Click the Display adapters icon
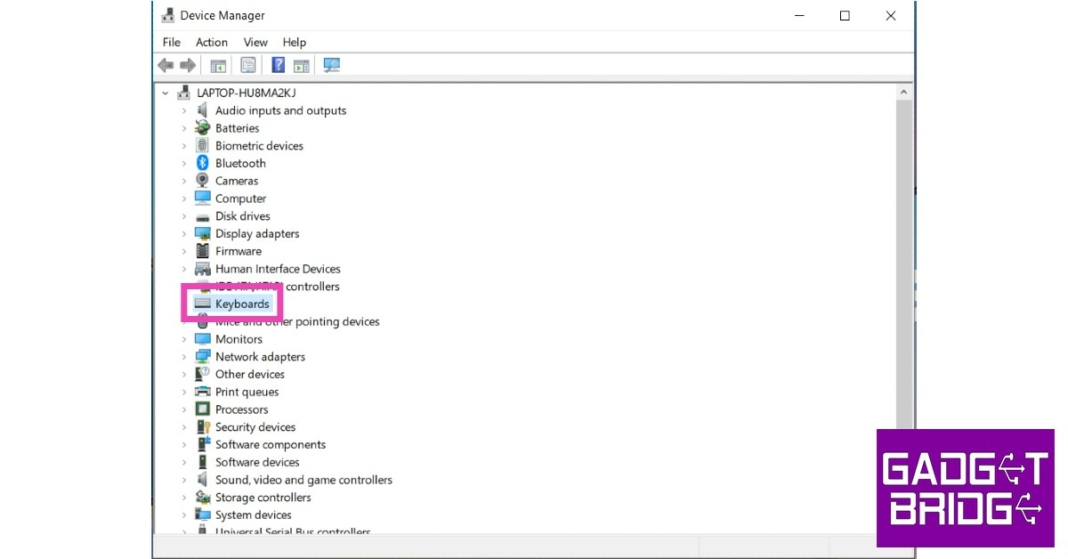The width and height of the screenshot is (1068, 559). point(202,234)
